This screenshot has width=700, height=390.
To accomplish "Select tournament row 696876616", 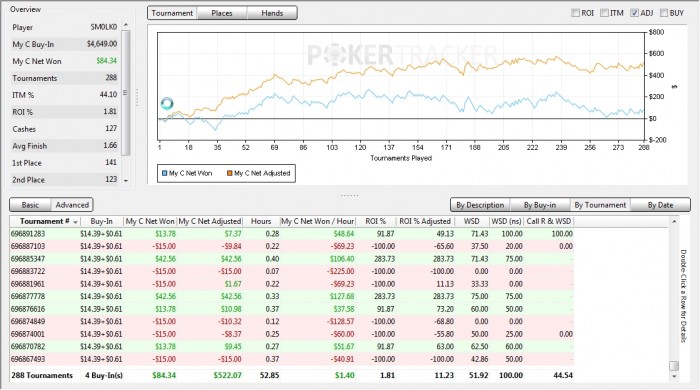I will click(292, 309).
